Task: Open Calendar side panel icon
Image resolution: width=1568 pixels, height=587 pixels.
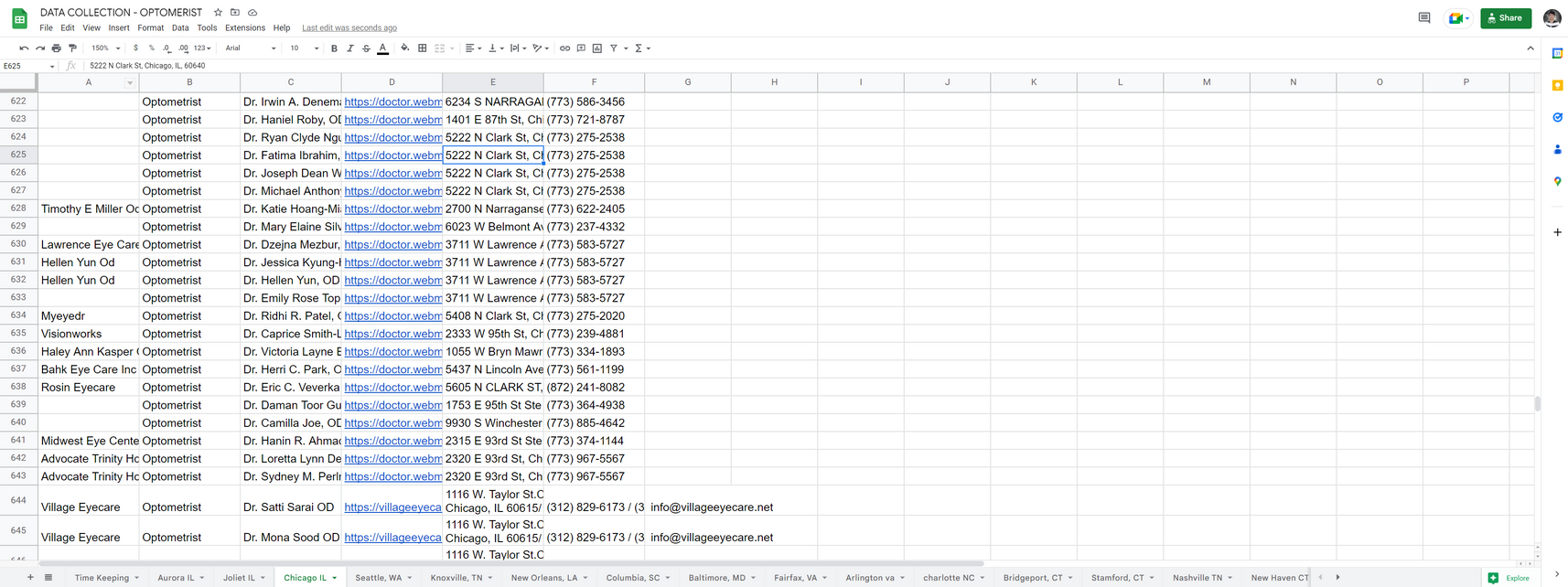Action: coord(1557,54)
